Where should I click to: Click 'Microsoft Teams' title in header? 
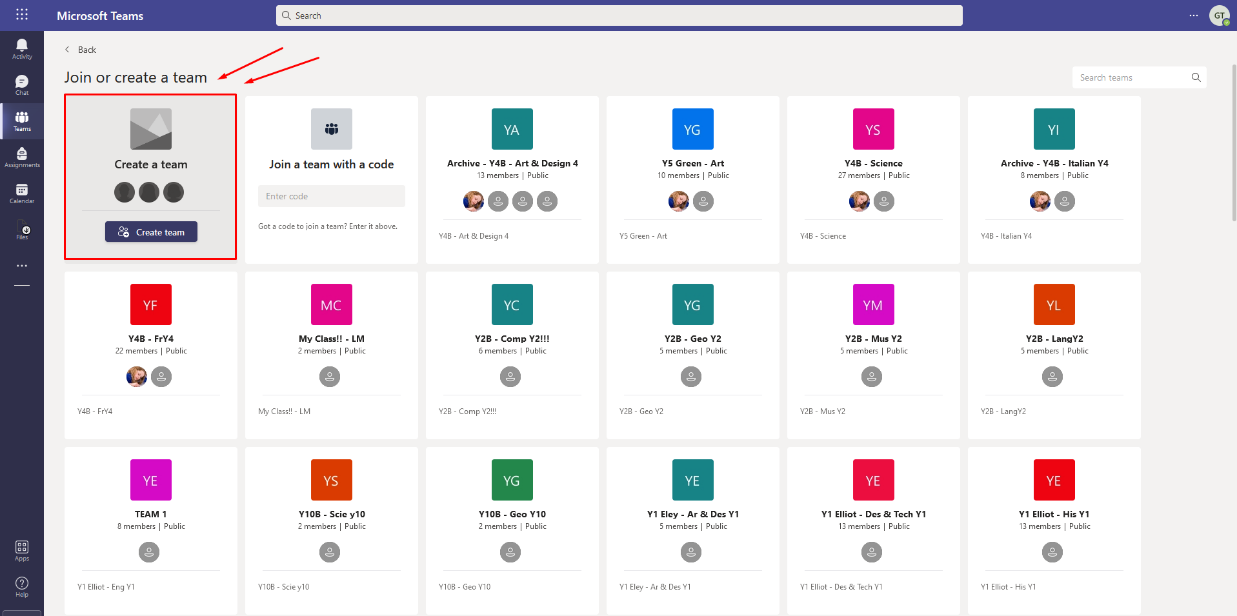[x=100, y=16]
